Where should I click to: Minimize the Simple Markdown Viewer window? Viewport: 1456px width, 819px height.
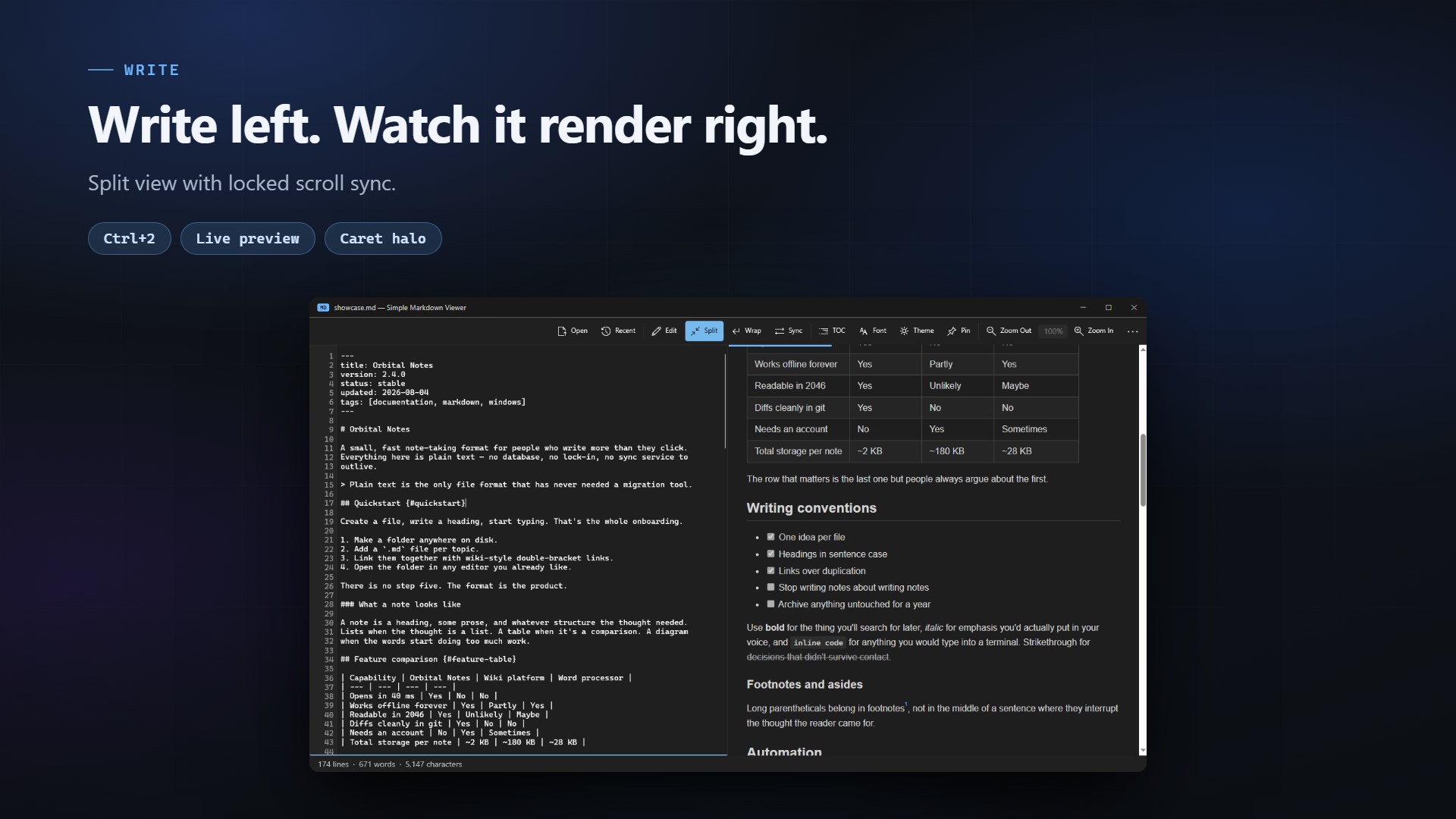coord(1083,308)
